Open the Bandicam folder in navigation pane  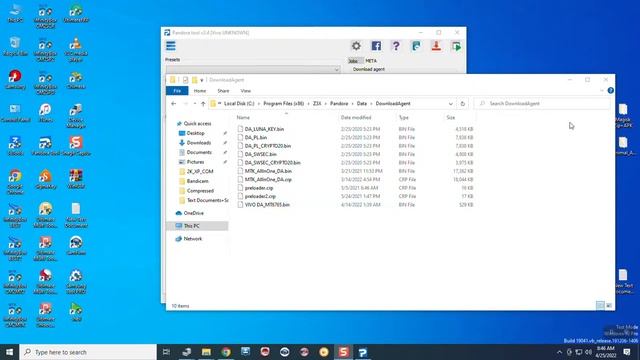tap(198, 181)
